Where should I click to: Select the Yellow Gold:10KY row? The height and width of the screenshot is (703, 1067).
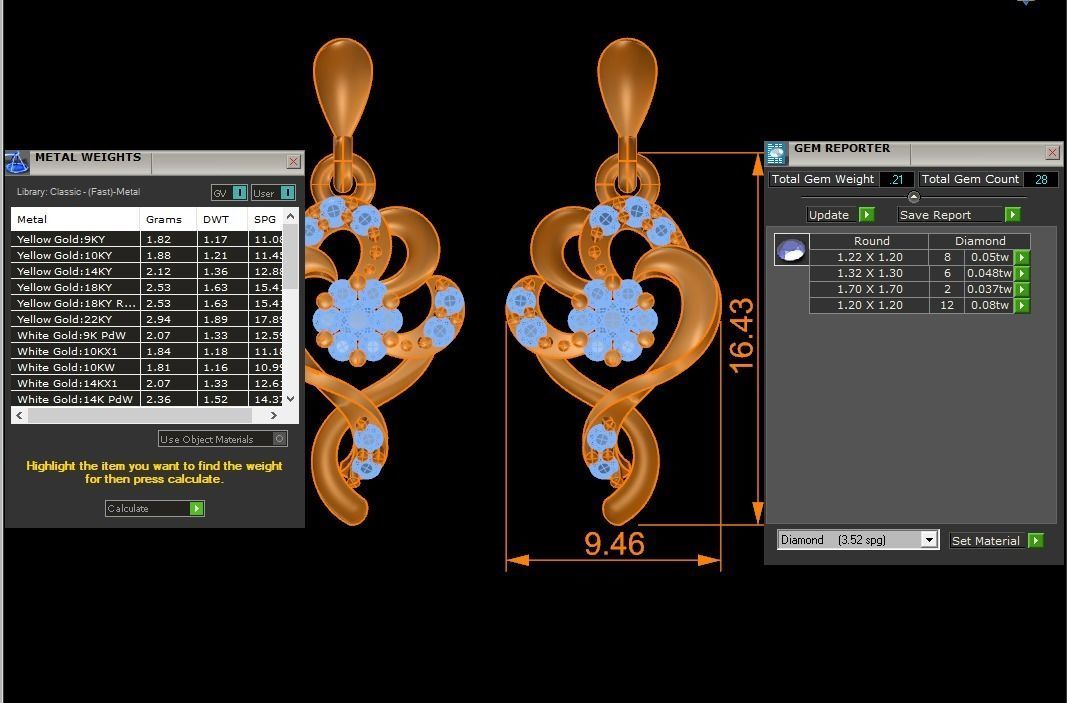click(147, 255)
